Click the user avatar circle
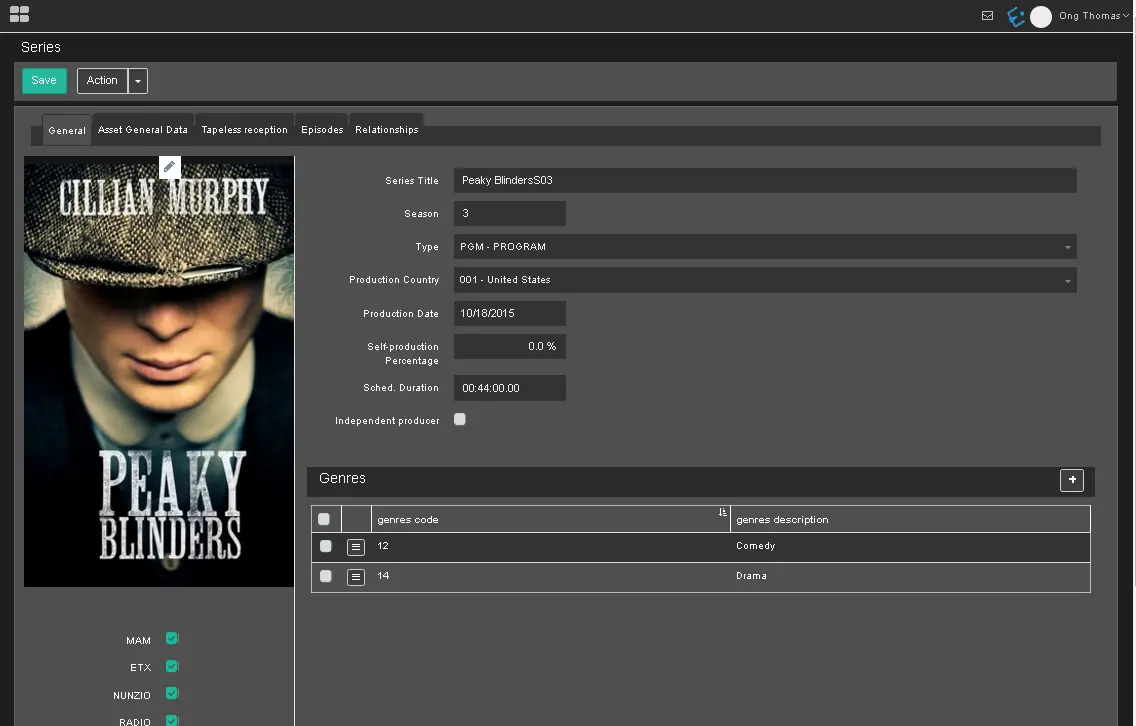The image size is (1136, 726). pyautogui.click(x=1041, y=16)
